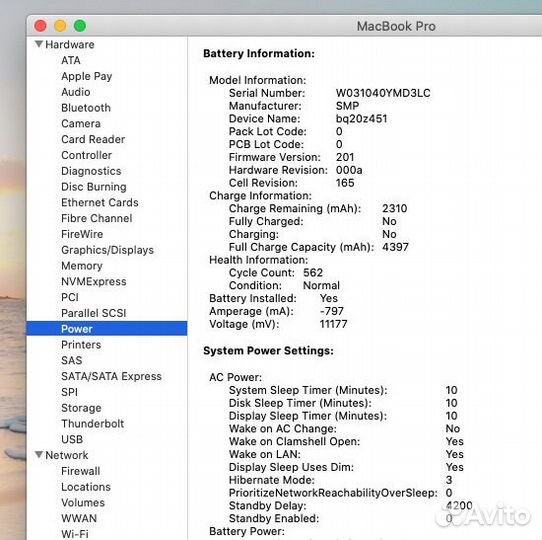Screen dimensions: 542x540
Task: Select PCI in the sidebar
Action: [70, 297]
